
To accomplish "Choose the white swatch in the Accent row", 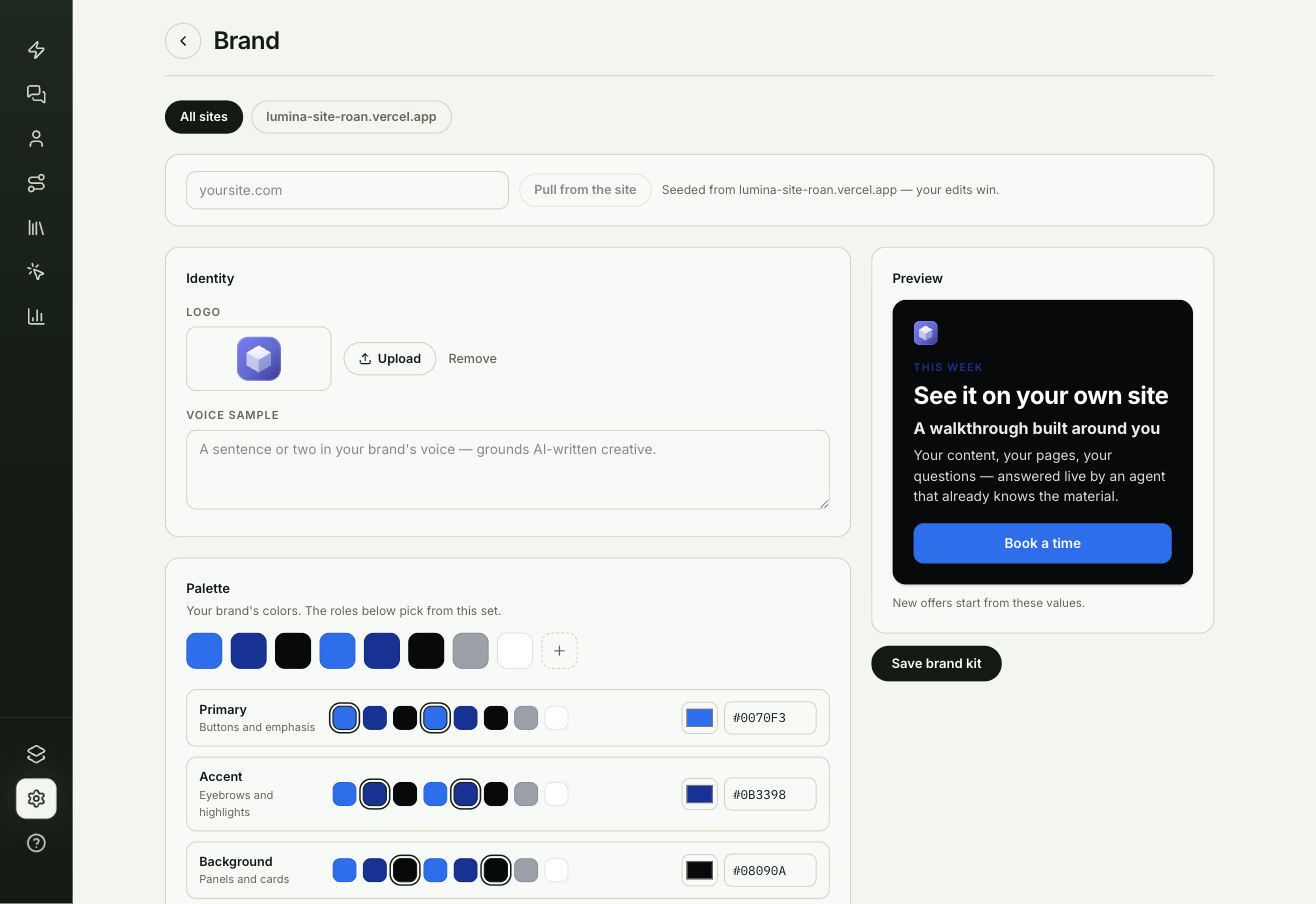I will (556, 794).
